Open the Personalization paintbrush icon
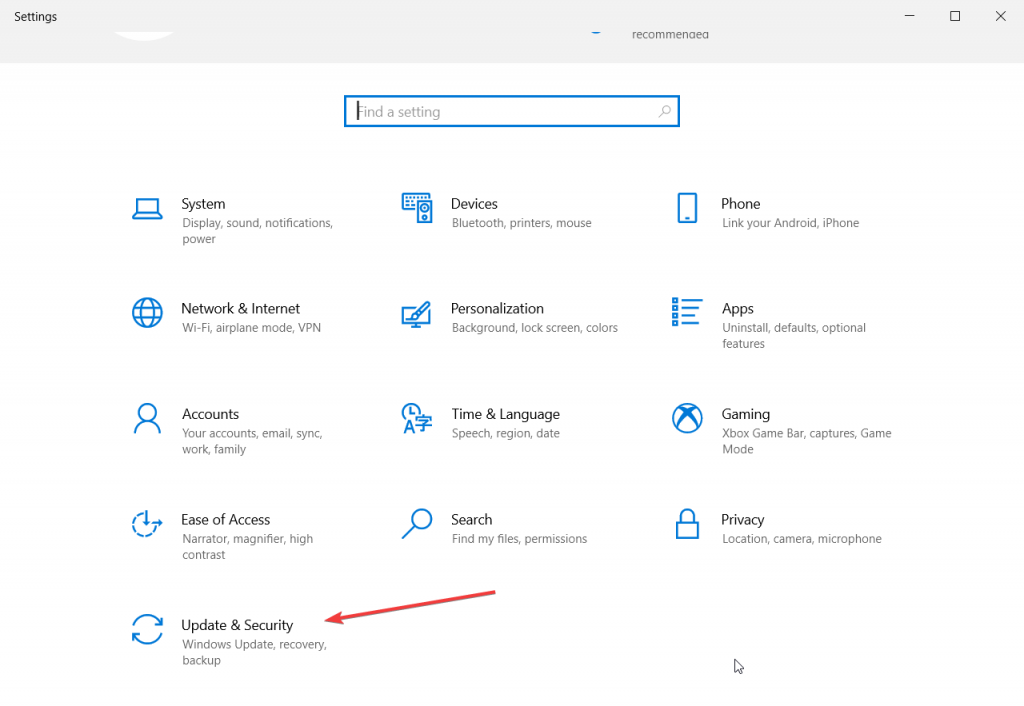The width and height of the screenshot is (1024, 706). click(x=417, y=313)
